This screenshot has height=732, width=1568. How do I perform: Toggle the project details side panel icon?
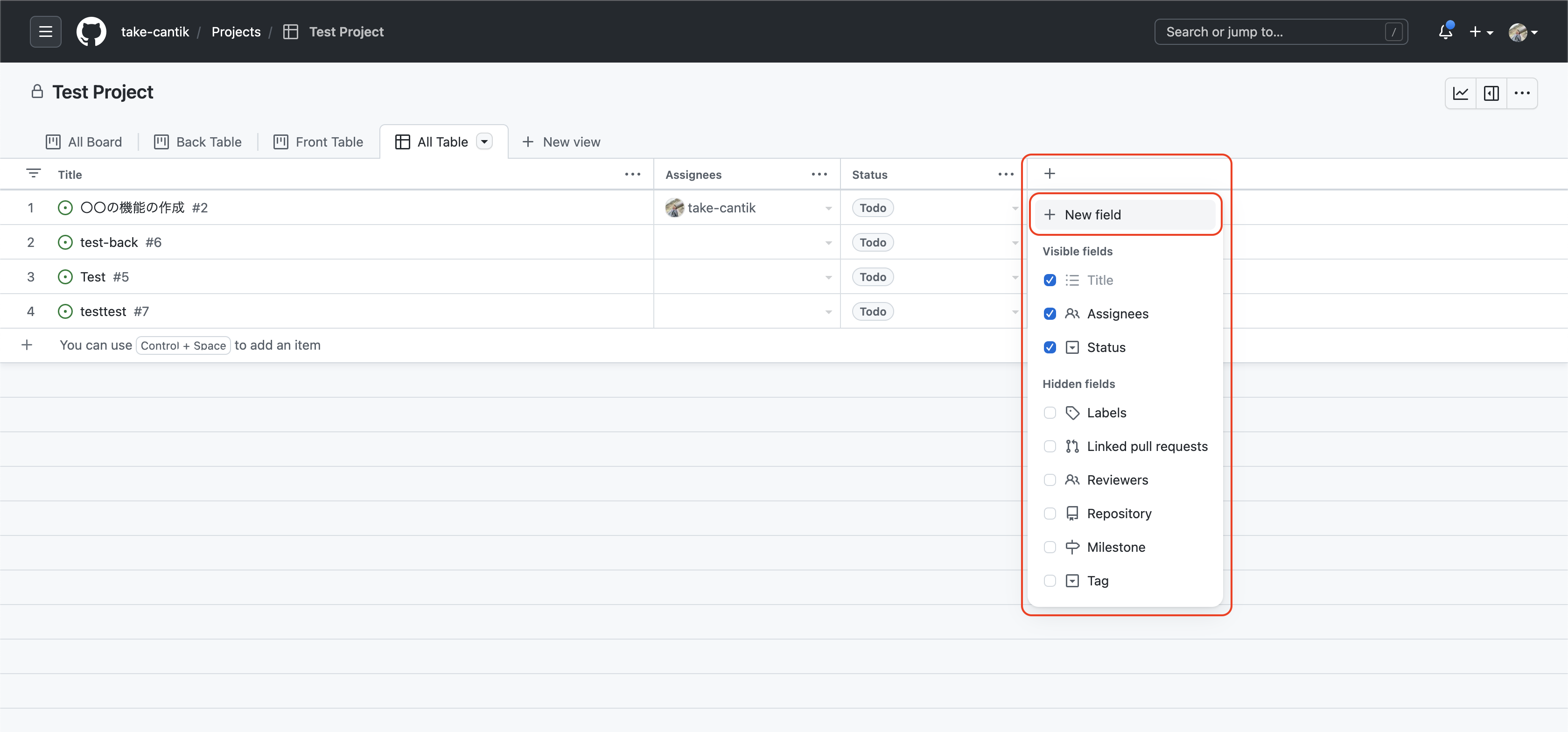coord(1491,93)
